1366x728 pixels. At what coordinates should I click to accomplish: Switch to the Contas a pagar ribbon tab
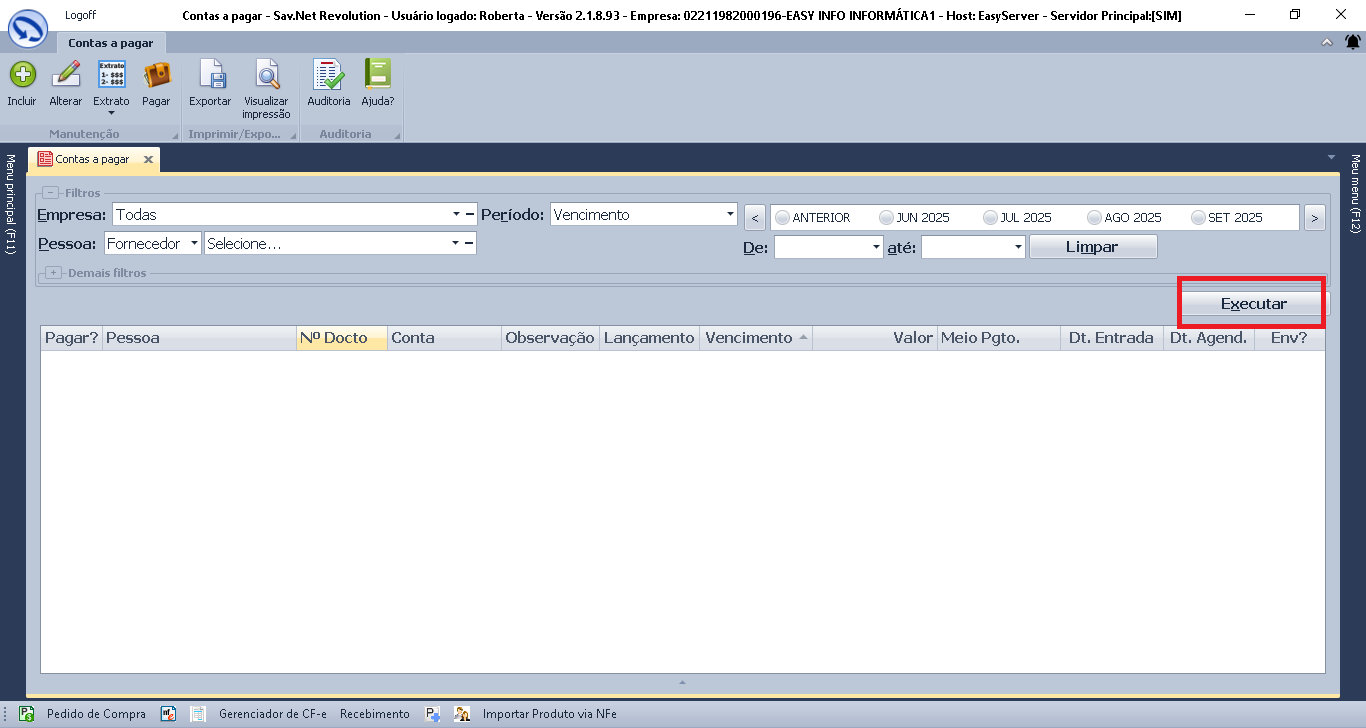pos(110,43)
